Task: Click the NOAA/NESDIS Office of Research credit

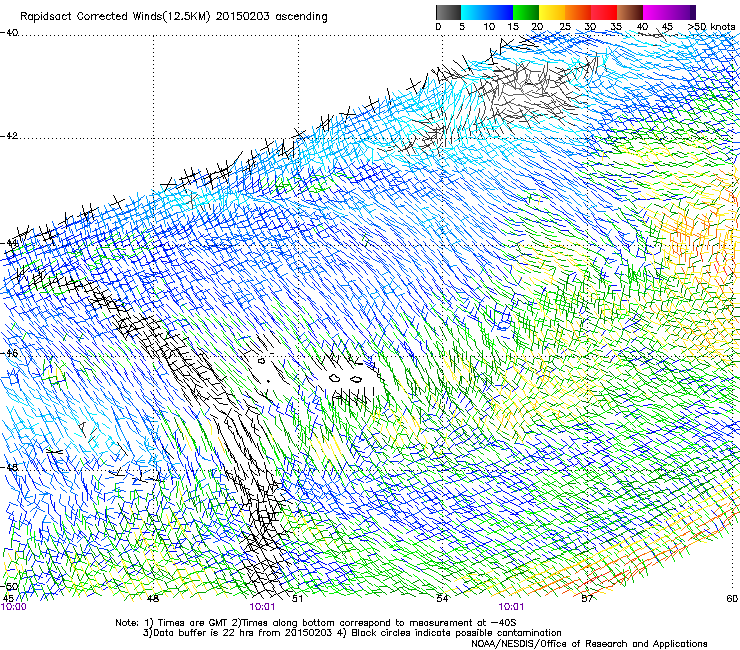Action: (x=589, y=644)
